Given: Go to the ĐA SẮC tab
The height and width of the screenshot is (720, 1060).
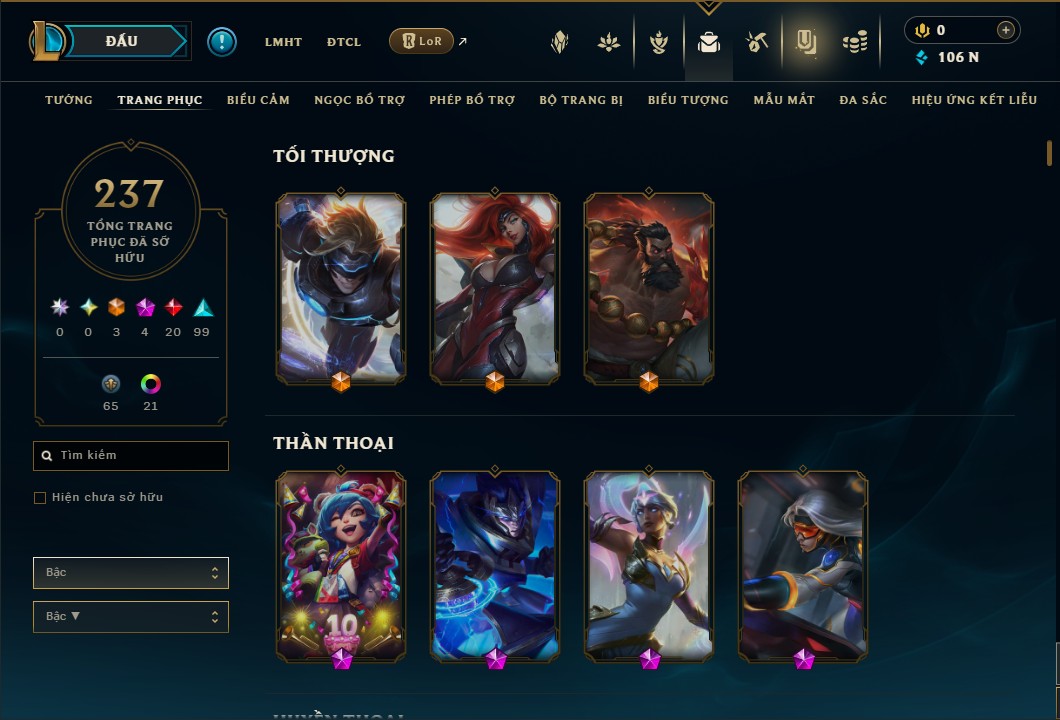Looking at the screenshot, I should (x=863, y=100).
